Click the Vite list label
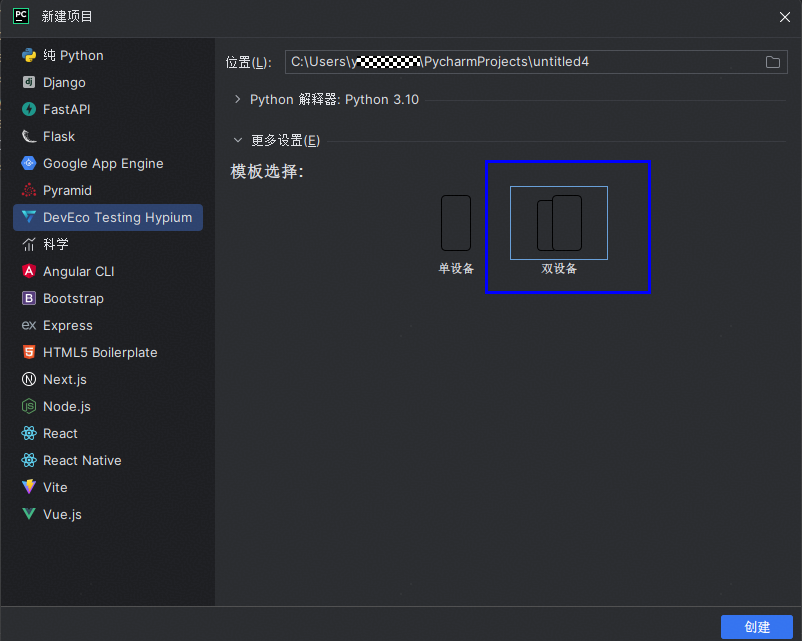Image resolution: width=802 pixels, height=641 pixels. click(55, 488)
